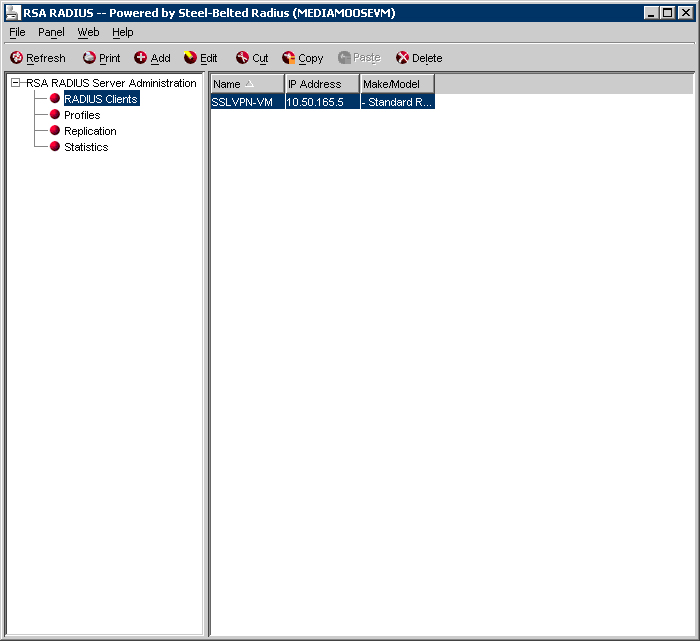This screenshot has width=700, height=641.
Task: Open the File menu
Action: coord(17,32)
